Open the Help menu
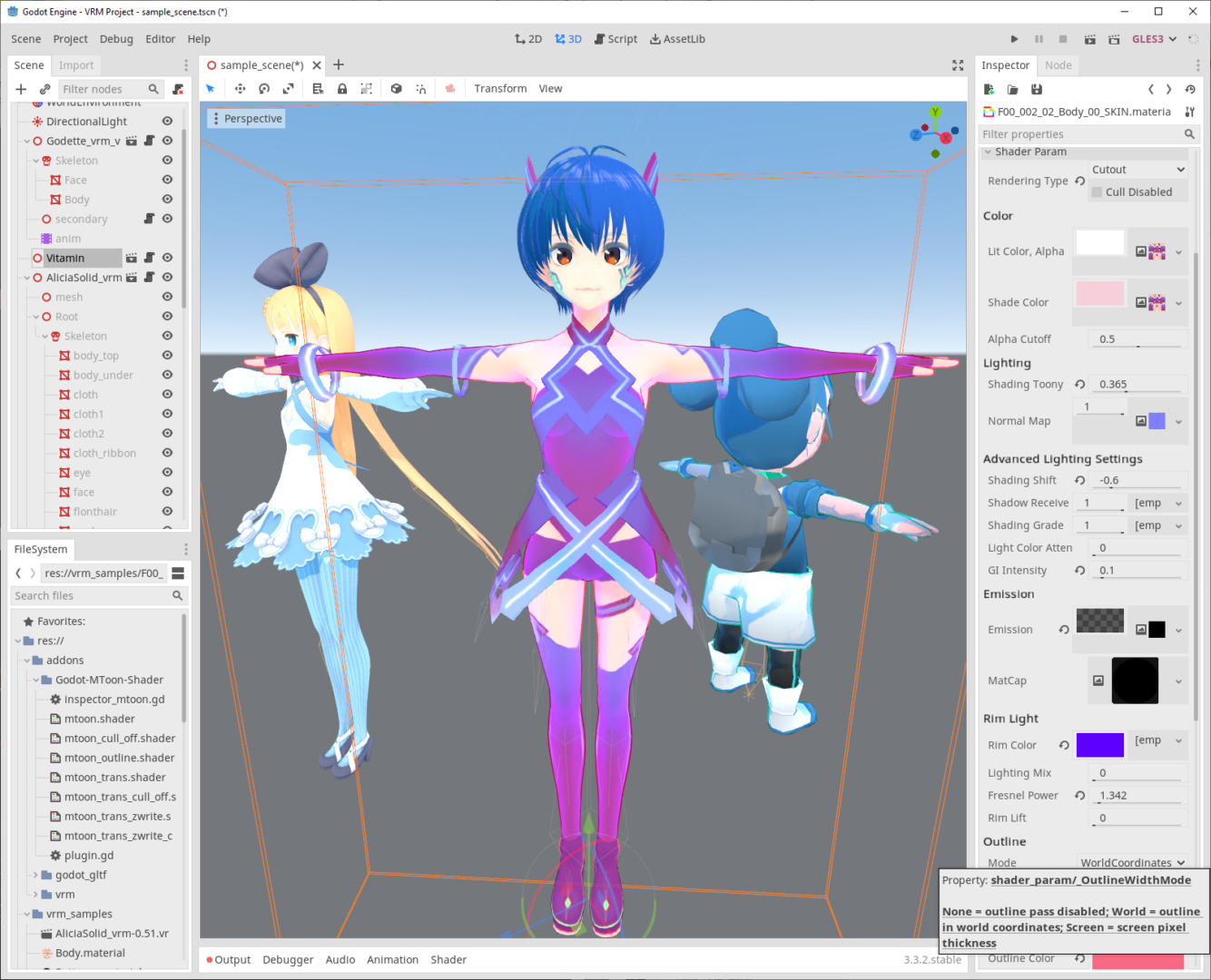The height and width of the screenshot is (980, 1211). tap(199, 39)
